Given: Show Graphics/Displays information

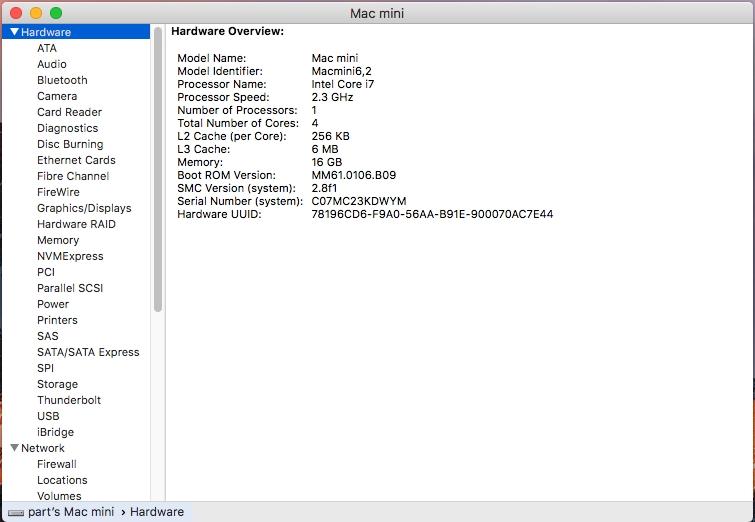Looking at the screenshot, I should click(84, 208).
